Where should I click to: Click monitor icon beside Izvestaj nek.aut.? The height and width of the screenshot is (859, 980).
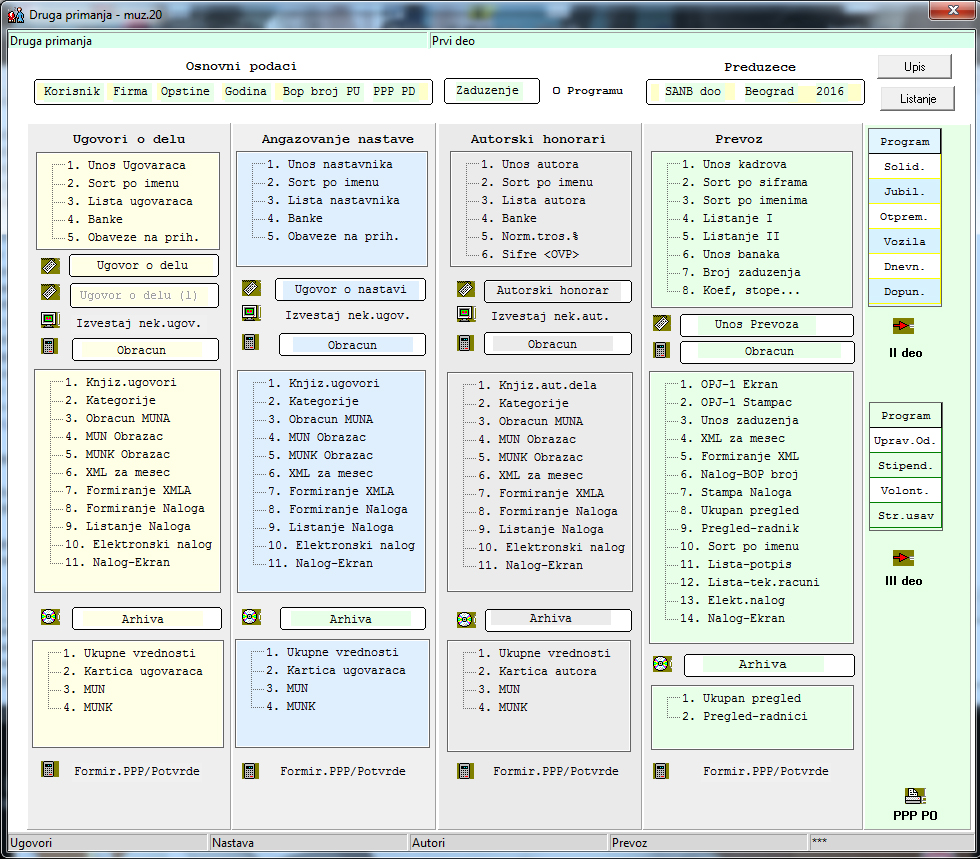(x=466, y=314)
